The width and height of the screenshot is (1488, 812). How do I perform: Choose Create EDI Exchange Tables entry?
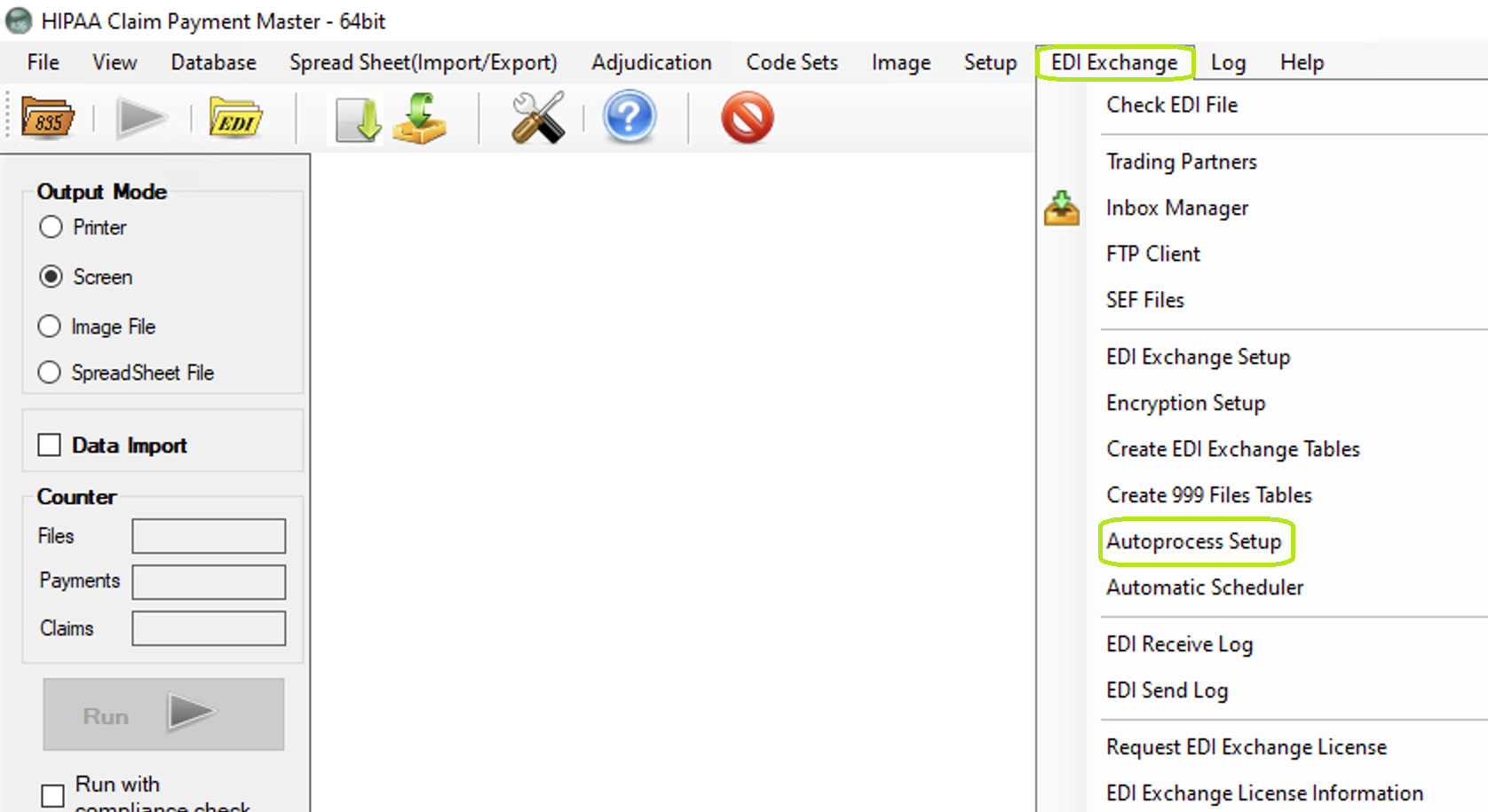coord(1233,449)
